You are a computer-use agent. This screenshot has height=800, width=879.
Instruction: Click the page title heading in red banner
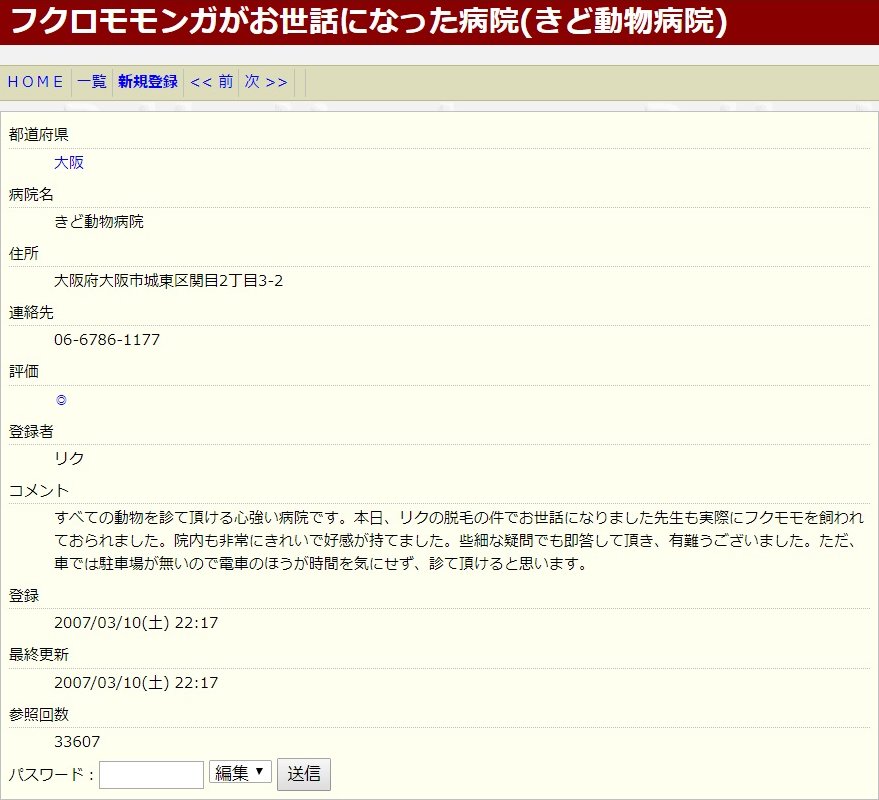click(x=368, y=21)
